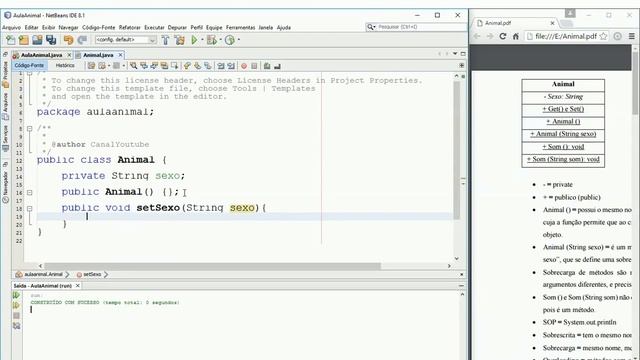
Task: Expand the Profile Project dropdown arrow
Action: pyautogui.click(x=239, y=40)
